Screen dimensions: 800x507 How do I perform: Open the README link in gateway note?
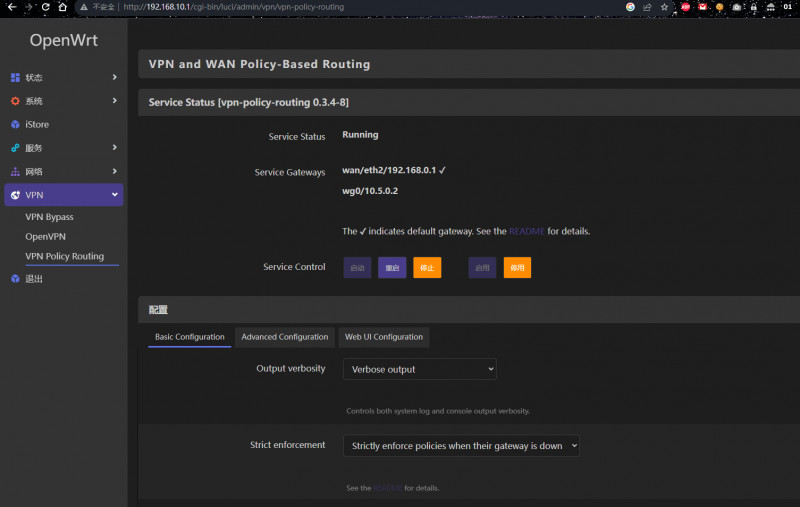click(525, 231)
